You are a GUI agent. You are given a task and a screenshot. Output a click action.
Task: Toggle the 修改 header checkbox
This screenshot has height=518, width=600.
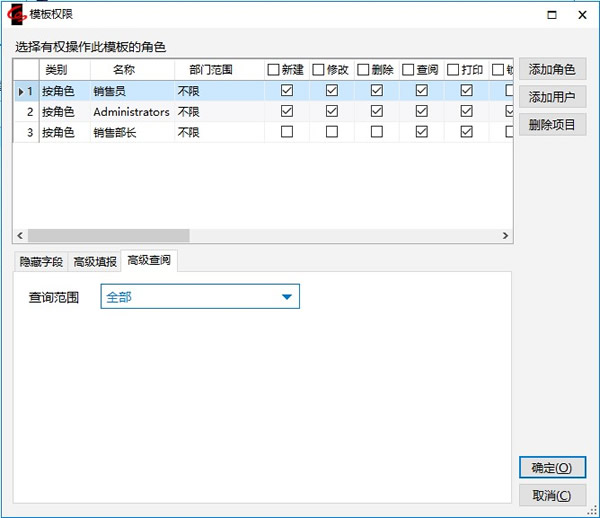(x=318, y=70)
